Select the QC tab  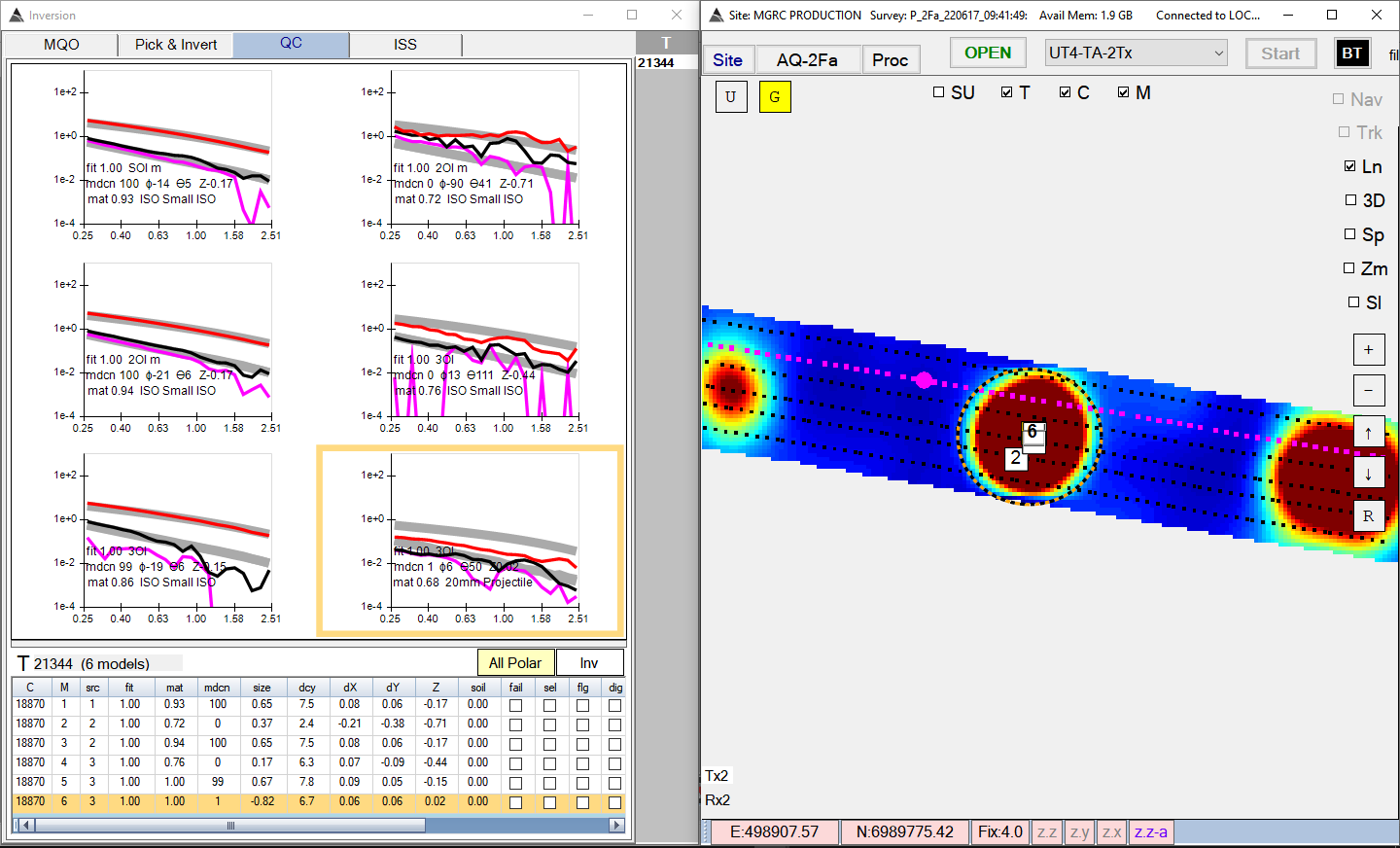(291, 44)
